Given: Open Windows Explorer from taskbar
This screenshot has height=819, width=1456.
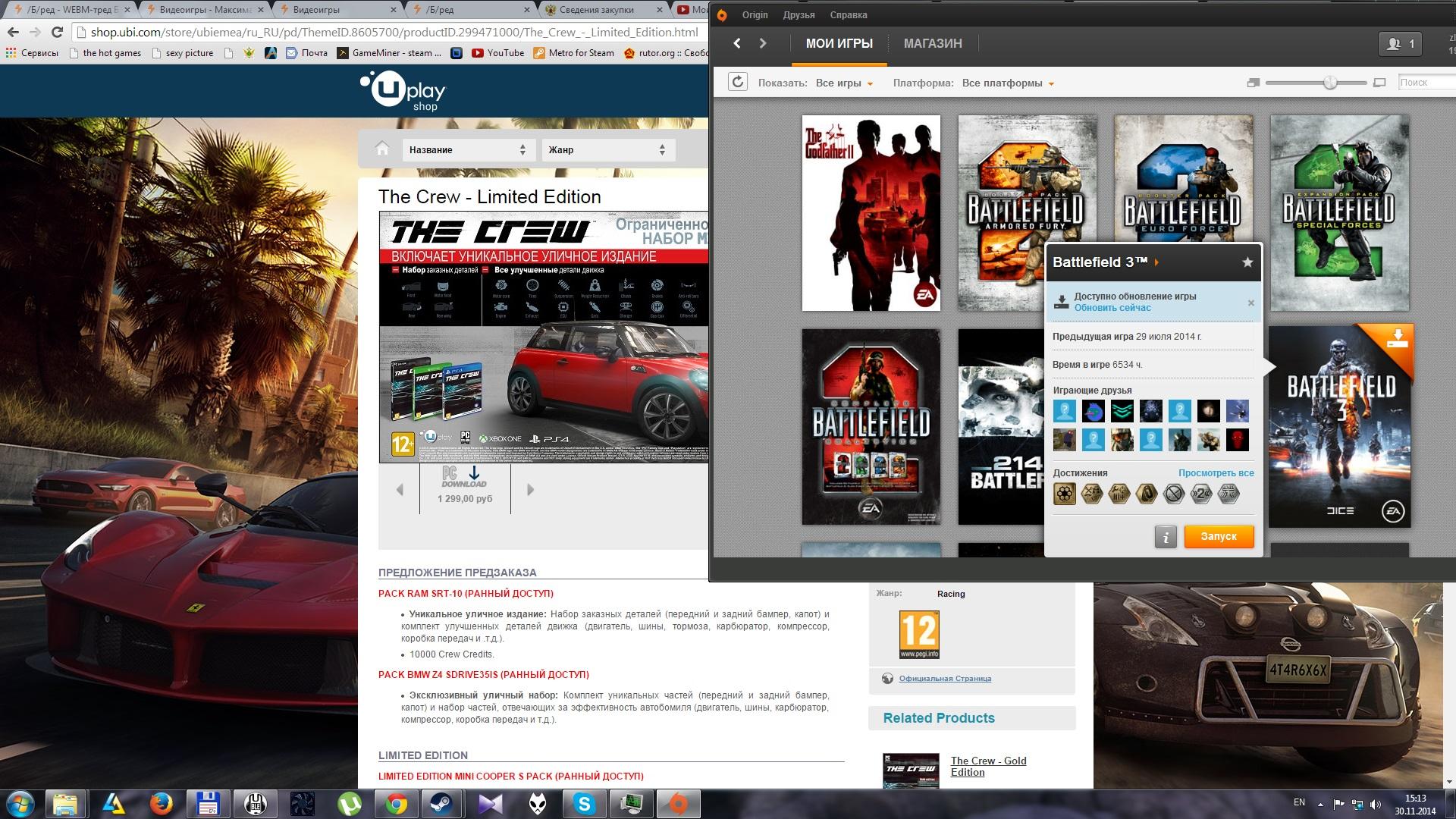Looking at the screenshot, I should (66, 804).
